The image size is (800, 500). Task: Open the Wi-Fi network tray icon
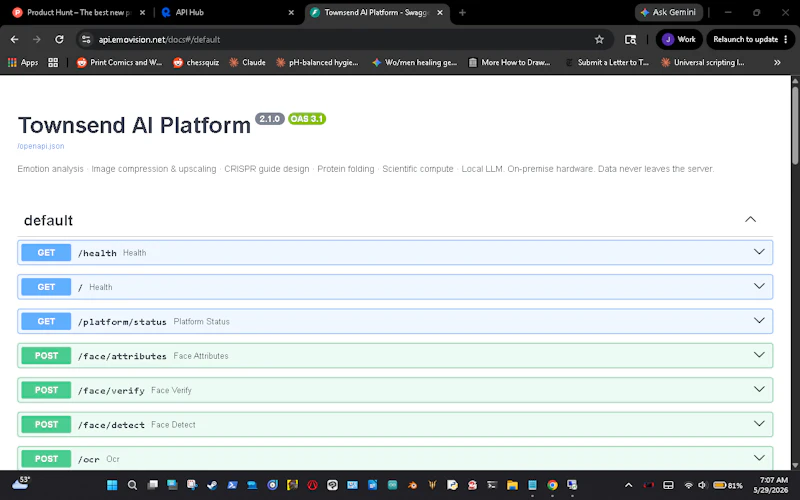click(x=688, y=485)
